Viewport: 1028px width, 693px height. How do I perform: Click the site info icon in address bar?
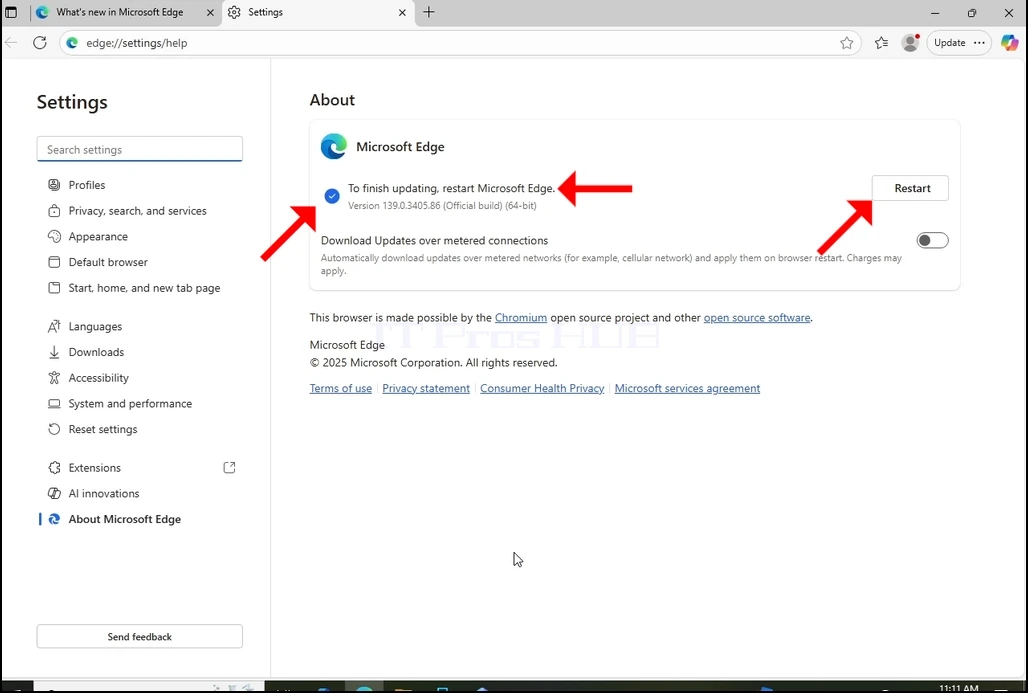73,43
